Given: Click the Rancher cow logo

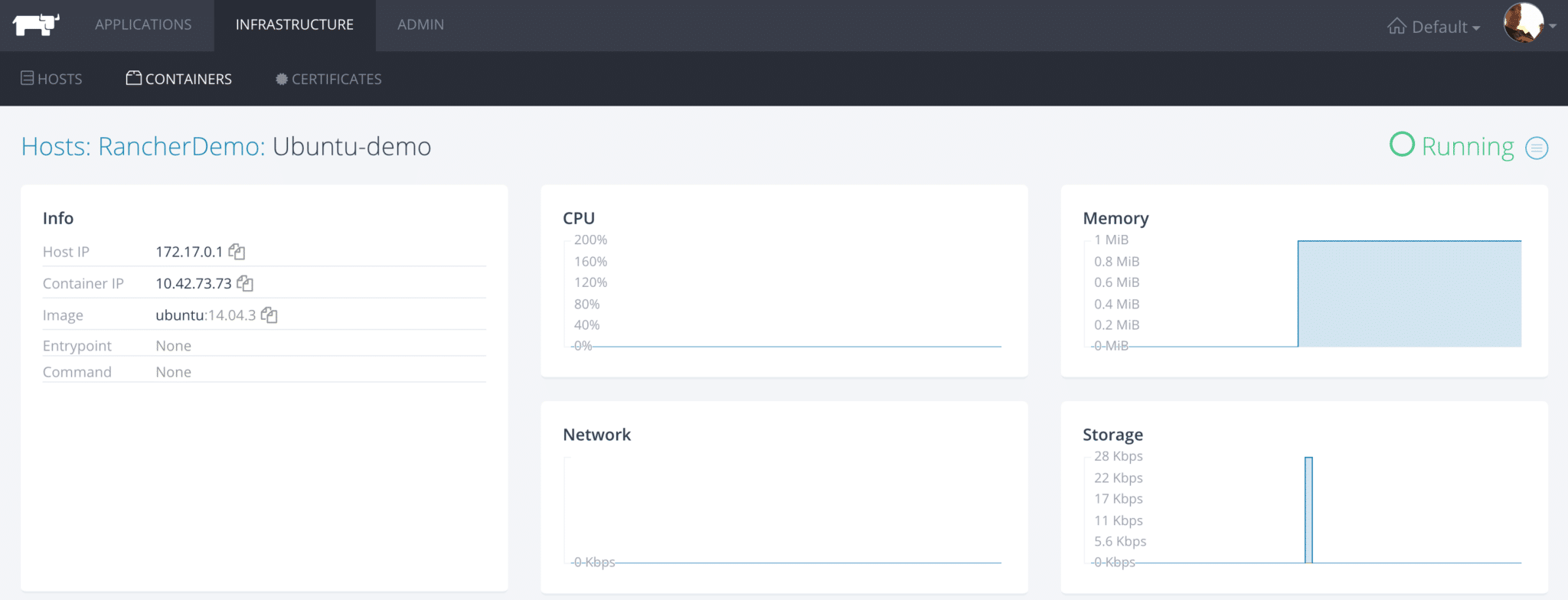Looking at the screenshot, I should [36, 24].
